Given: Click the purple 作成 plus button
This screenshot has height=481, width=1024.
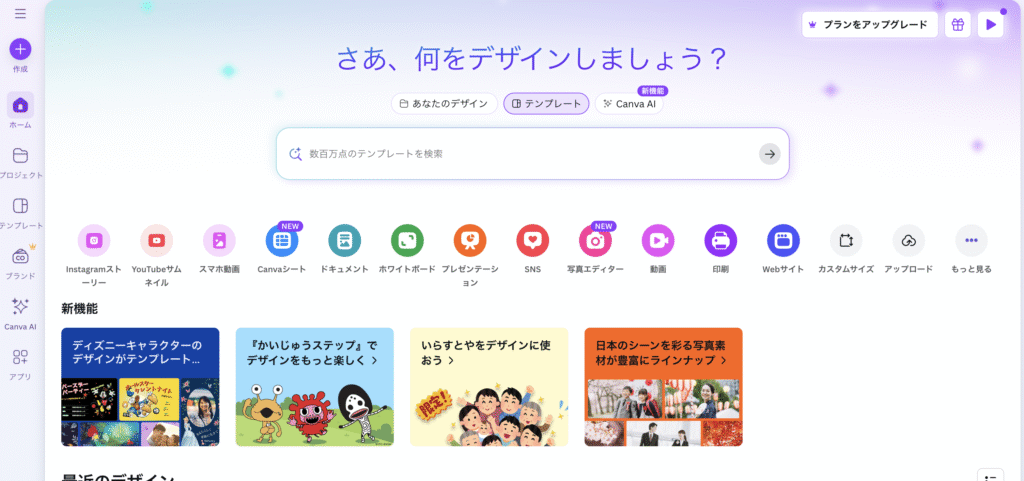Looking at the screenshot, I should pos(20,49).
